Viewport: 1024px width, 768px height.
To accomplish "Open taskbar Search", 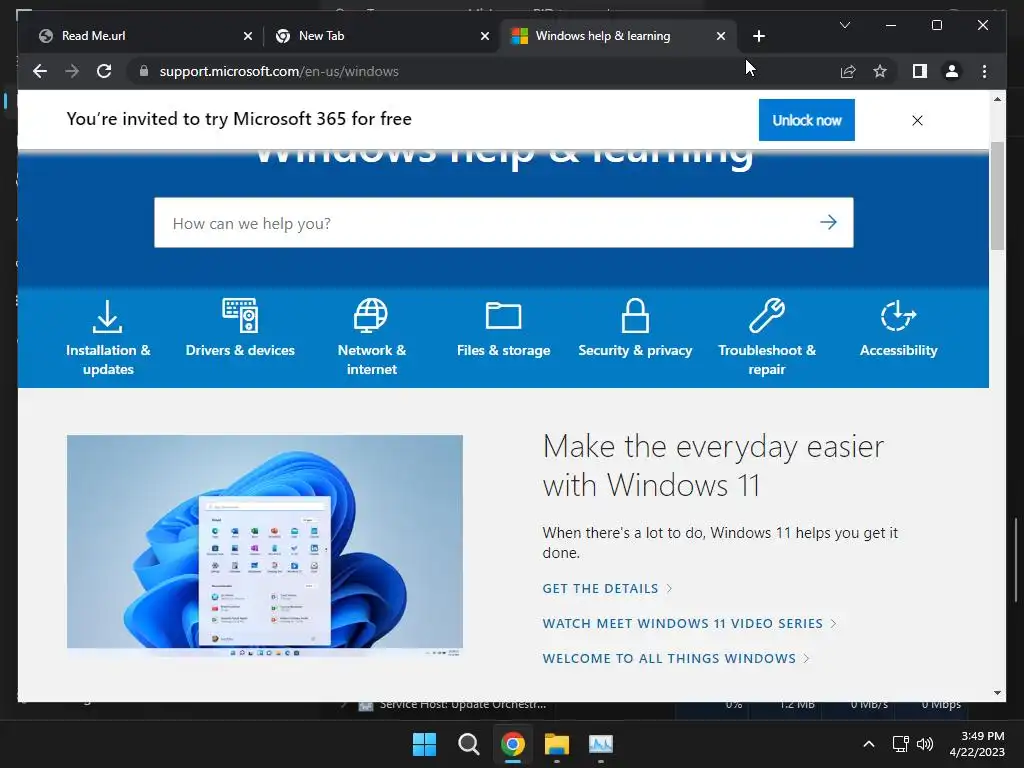I will pyautogui.click(x=468, y=744).
